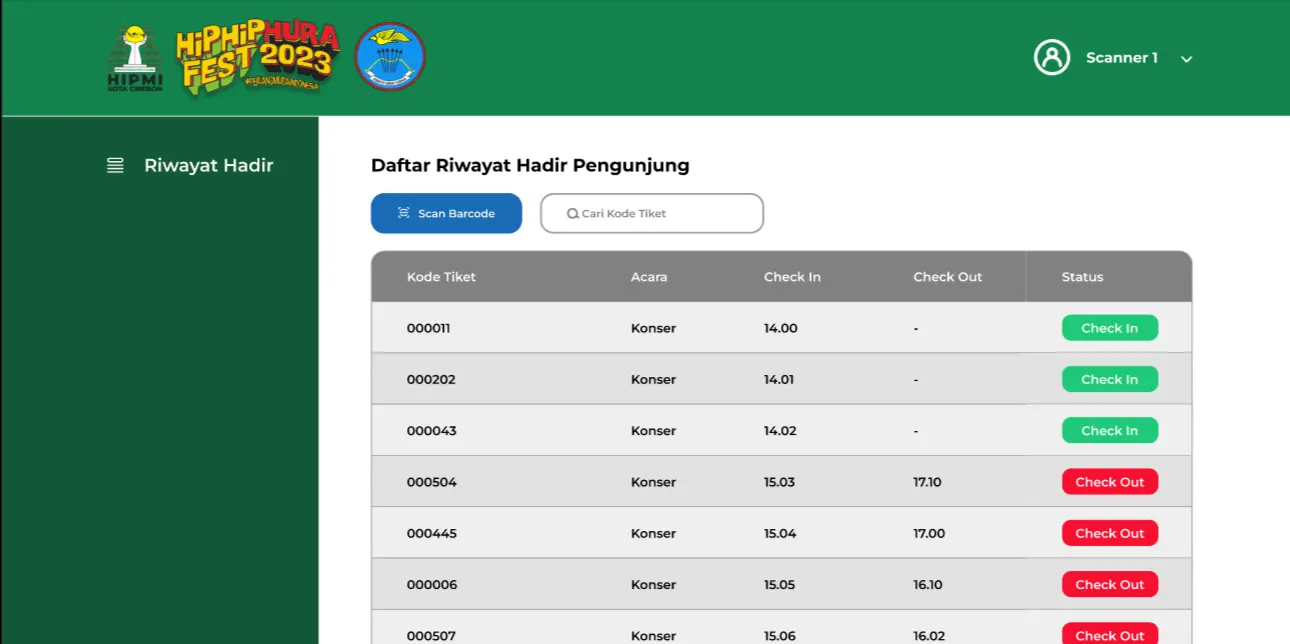This screenshot has width=1290, height=644.
Task: Click the Acara column header
Action: tap(649, 277)
